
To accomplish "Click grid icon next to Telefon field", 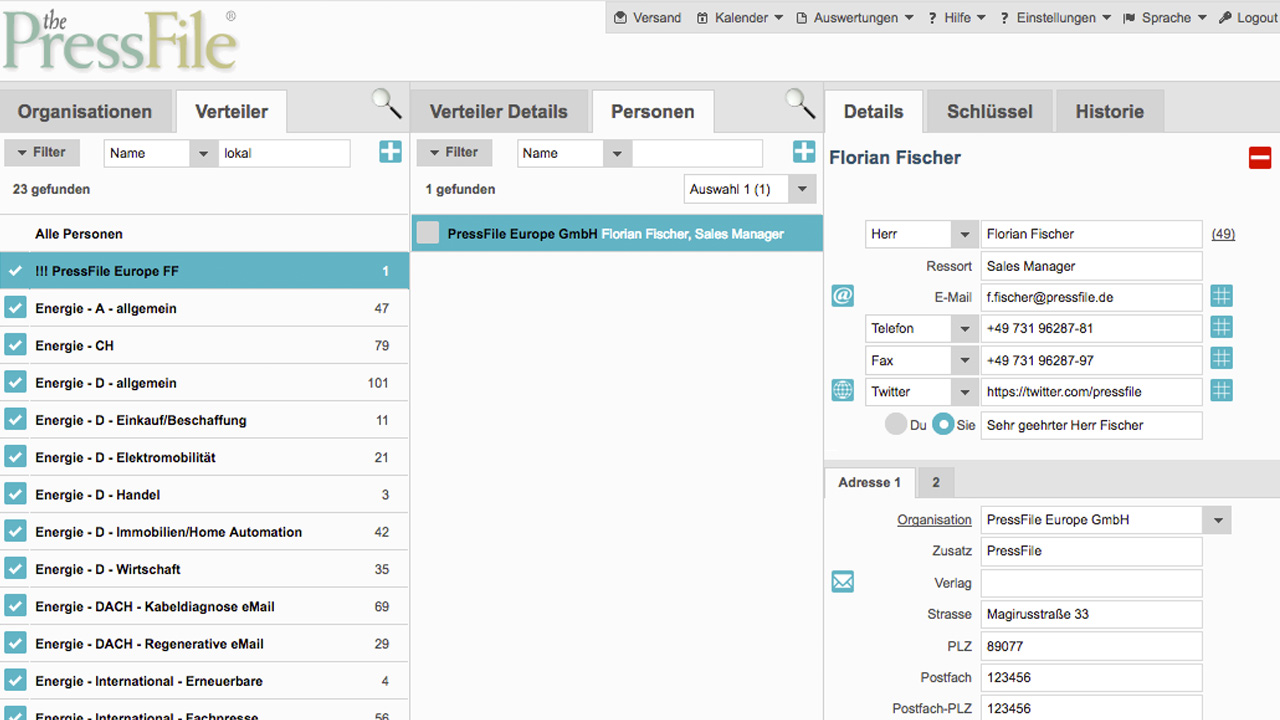I will [1221, 327].
